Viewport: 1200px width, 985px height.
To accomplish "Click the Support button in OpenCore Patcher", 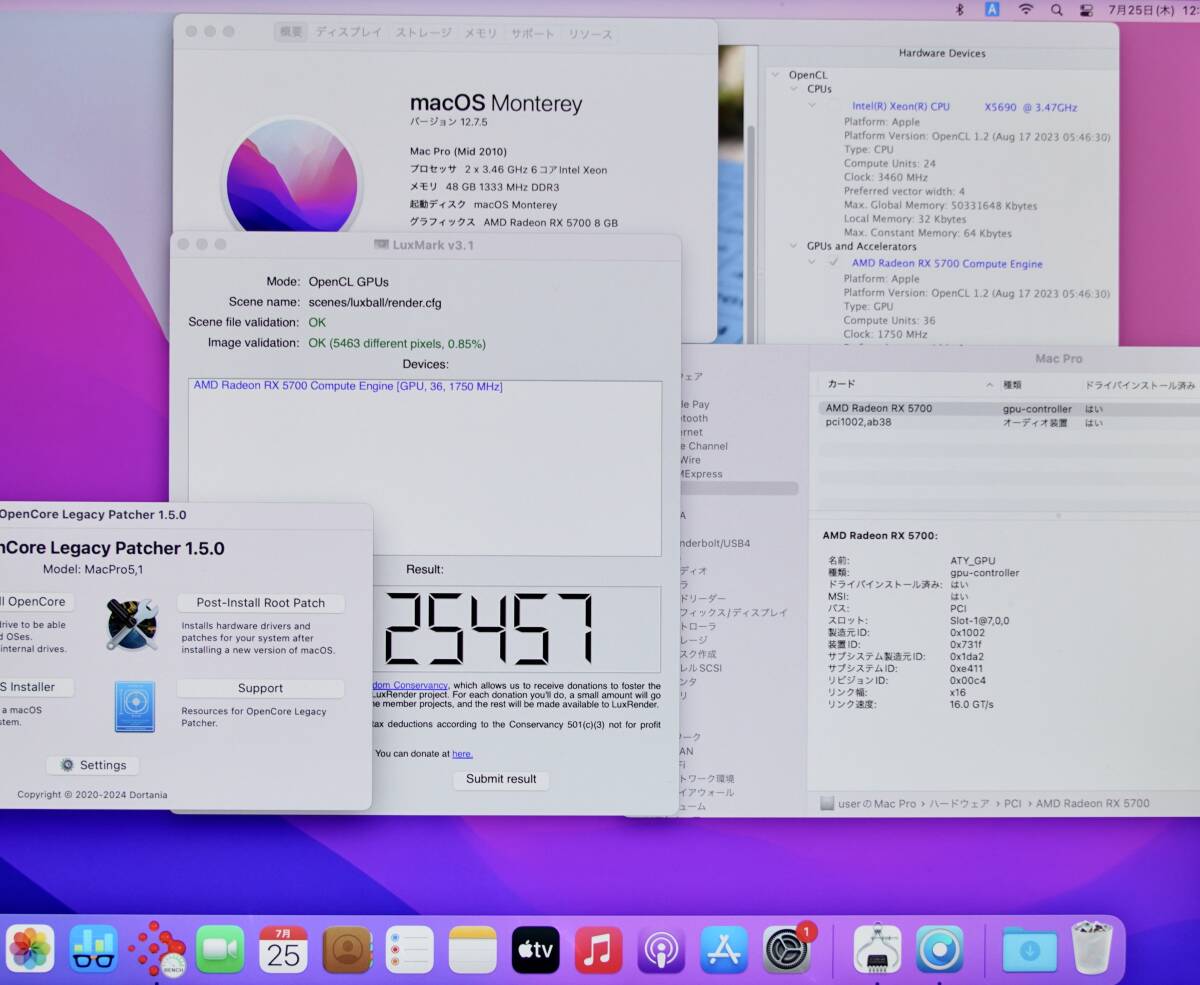I will (x=261, y=688).
